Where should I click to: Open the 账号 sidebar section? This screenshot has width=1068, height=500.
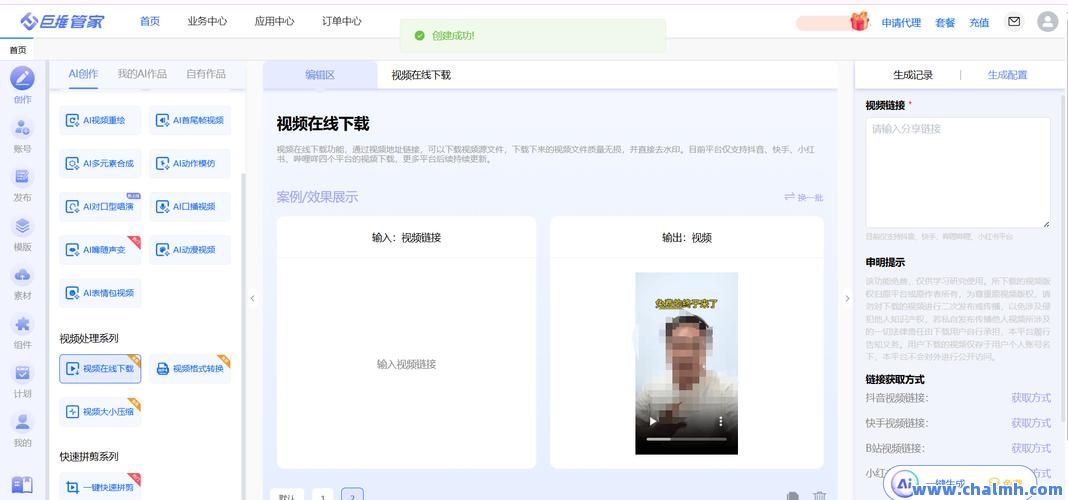(22, 134)
